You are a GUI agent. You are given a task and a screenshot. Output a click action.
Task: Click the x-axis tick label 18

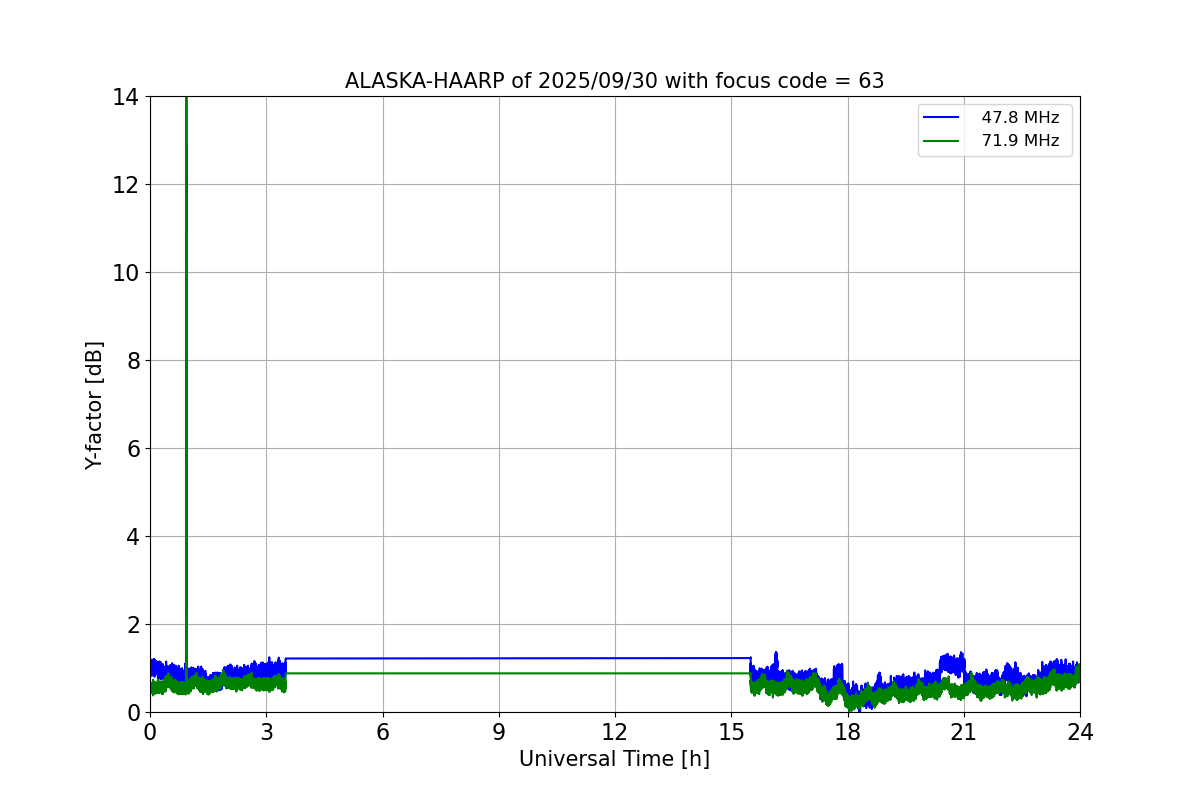click(848, 732)
